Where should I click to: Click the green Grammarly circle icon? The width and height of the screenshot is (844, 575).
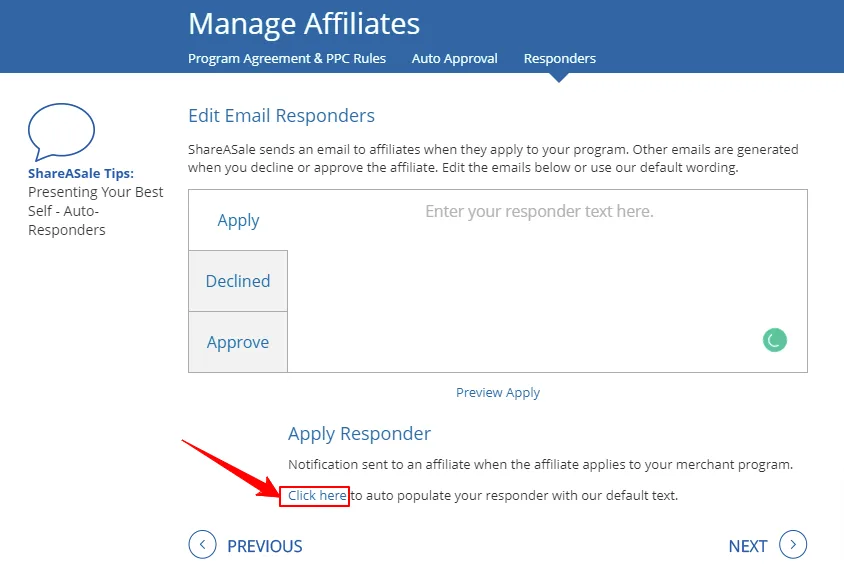775,340
